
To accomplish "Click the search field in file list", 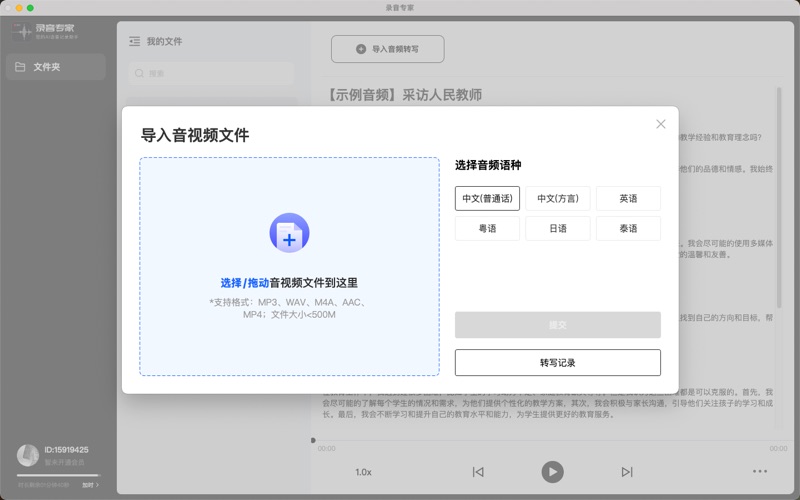I will point(211,73).
